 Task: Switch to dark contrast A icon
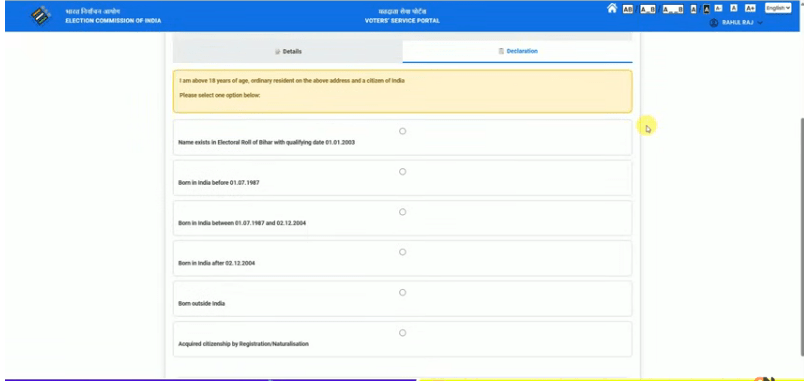tap(707, 9)
